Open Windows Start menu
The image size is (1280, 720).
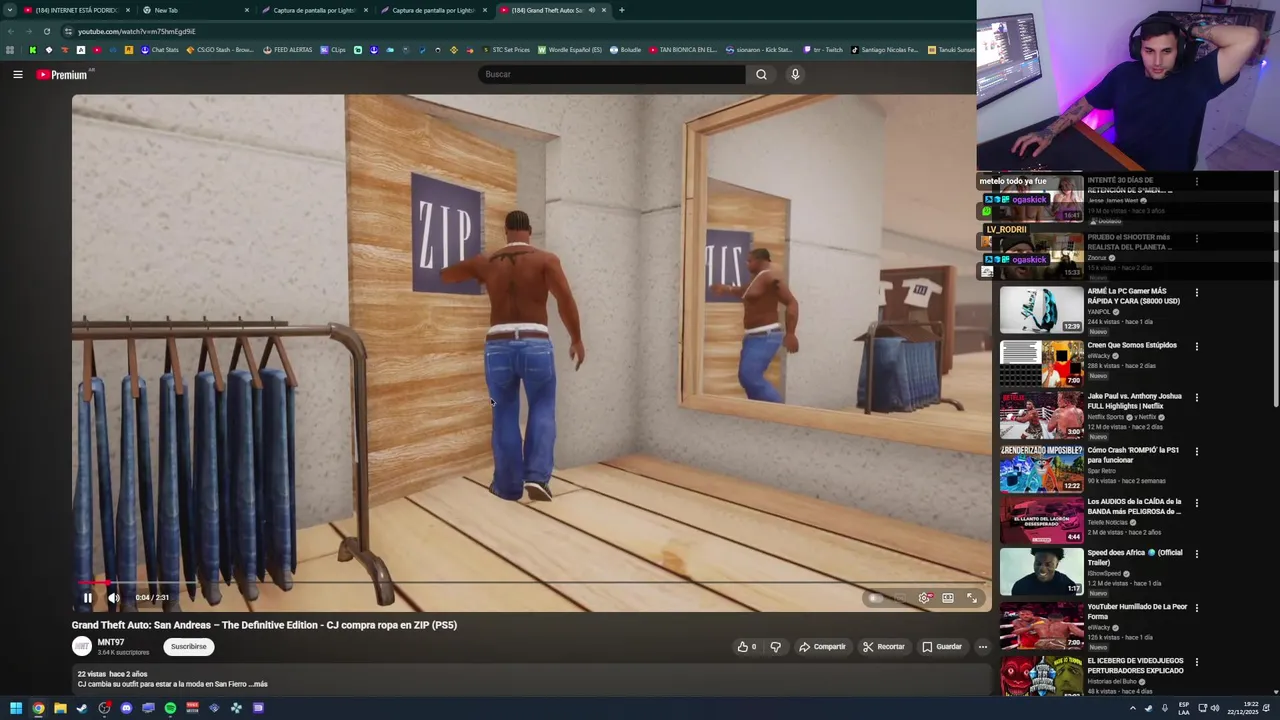click(x=16, y=708)
